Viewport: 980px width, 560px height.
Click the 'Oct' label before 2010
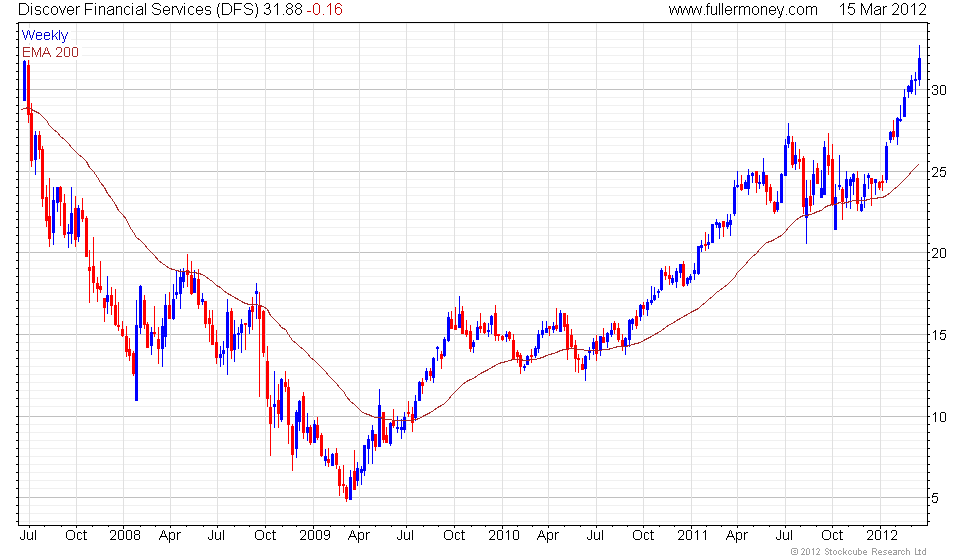[x=454, y=535]
